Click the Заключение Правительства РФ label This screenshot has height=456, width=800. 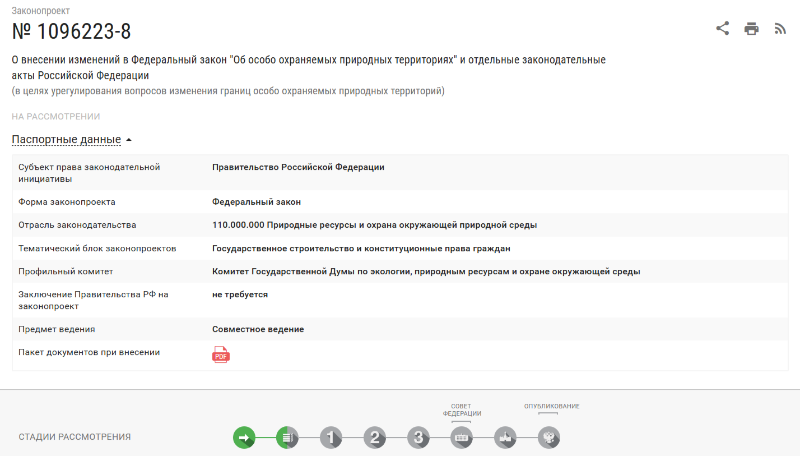[x=93, y=300]
